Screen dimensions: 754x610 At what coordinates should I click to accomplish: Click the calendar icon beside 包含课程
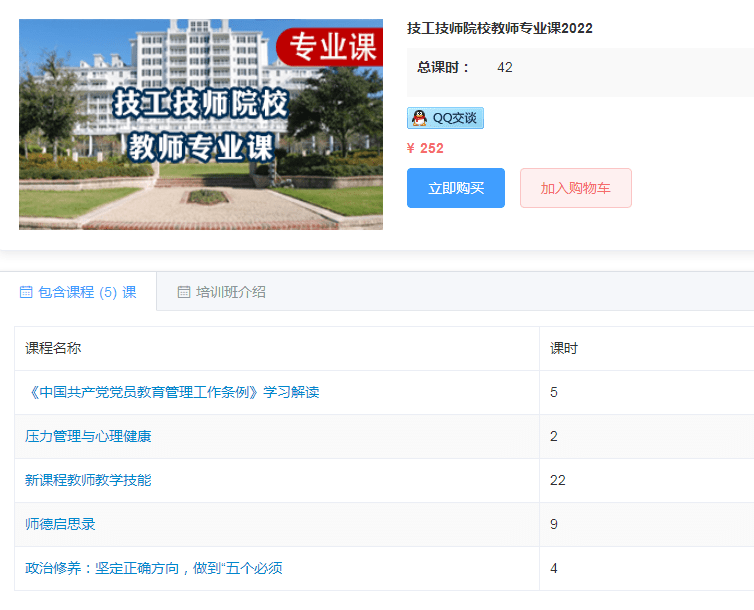tap(26, 293)
